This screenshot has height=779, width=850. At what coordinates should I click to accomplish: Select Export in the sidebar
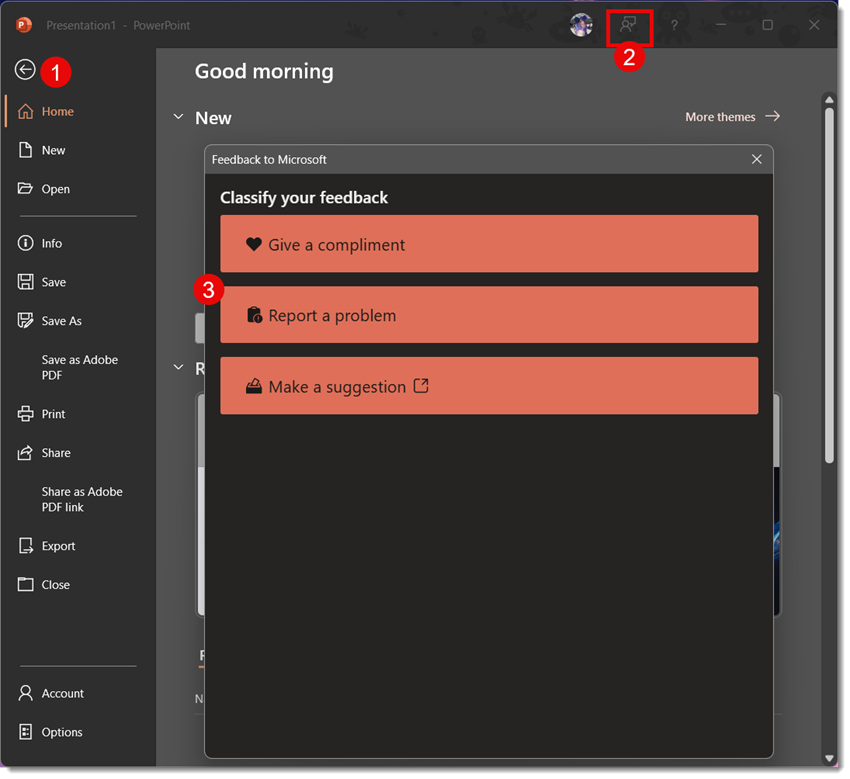[x=58, y=546]
